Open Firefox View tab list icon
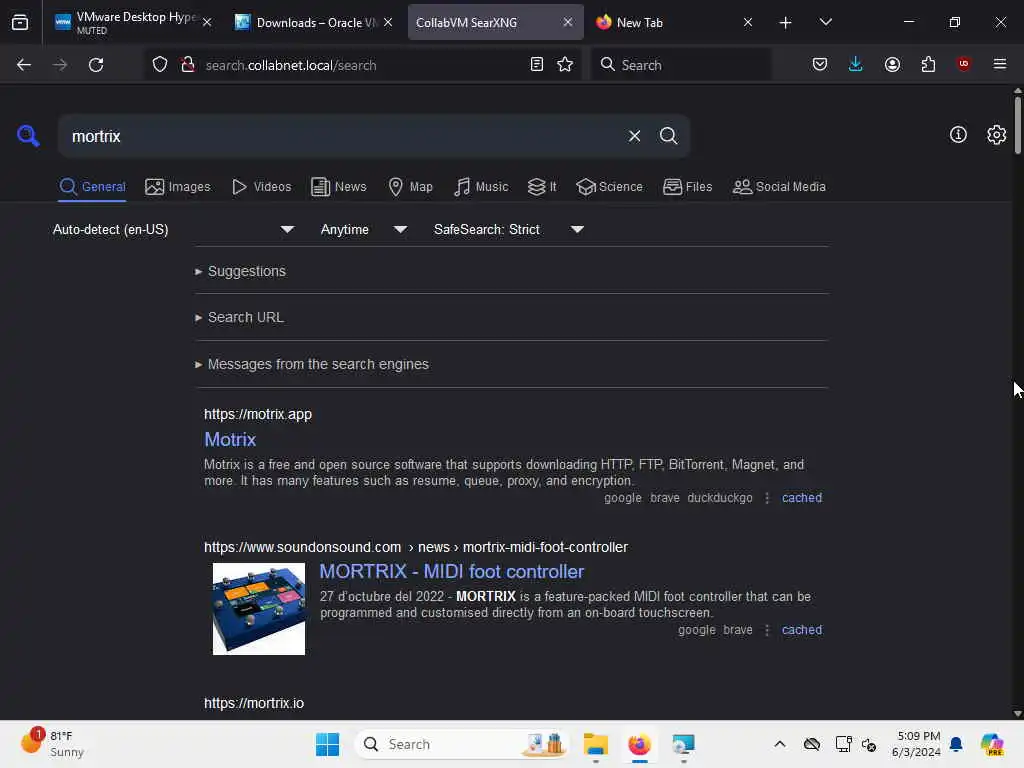 (x=20, y=23)
